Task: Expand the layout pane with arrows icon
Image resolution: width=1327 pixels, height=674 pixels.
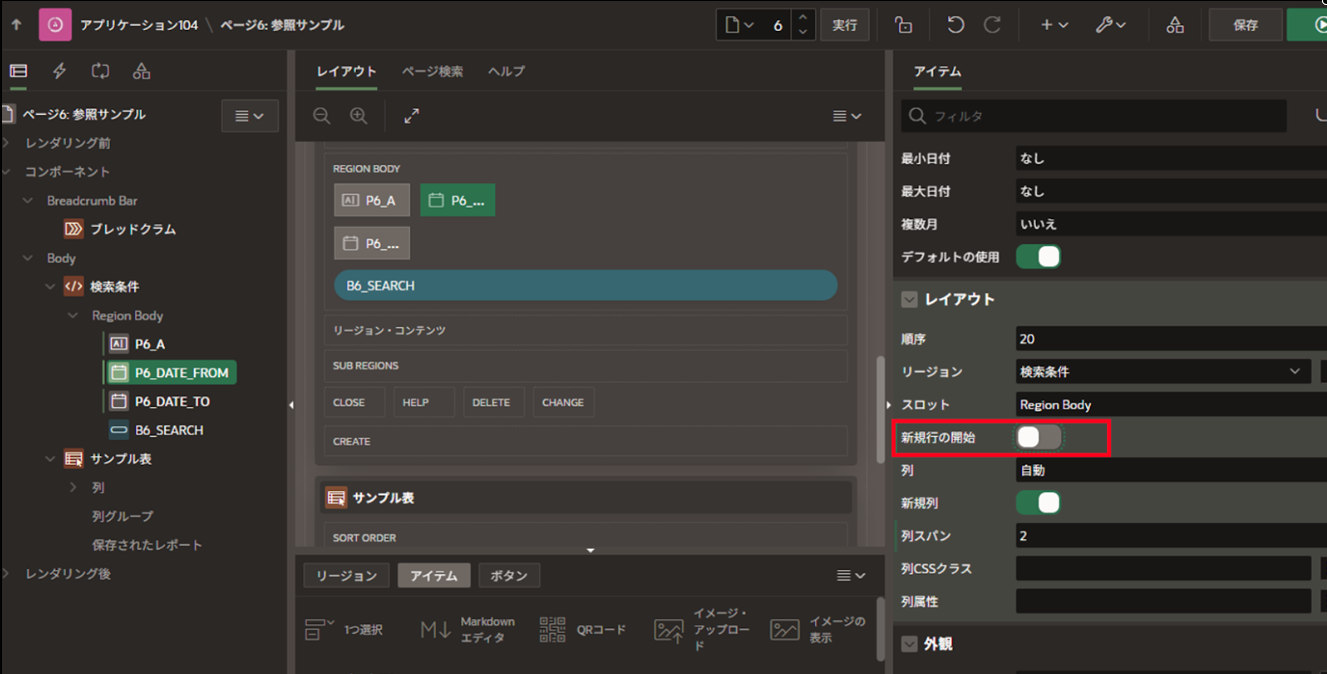Action: click(411, 116)
